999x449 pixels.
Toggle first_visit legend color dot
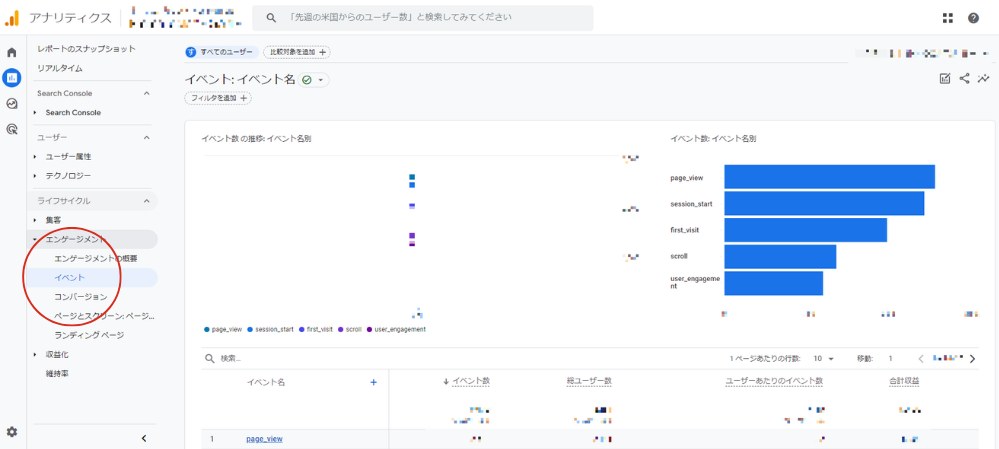[x=301, y=329]
